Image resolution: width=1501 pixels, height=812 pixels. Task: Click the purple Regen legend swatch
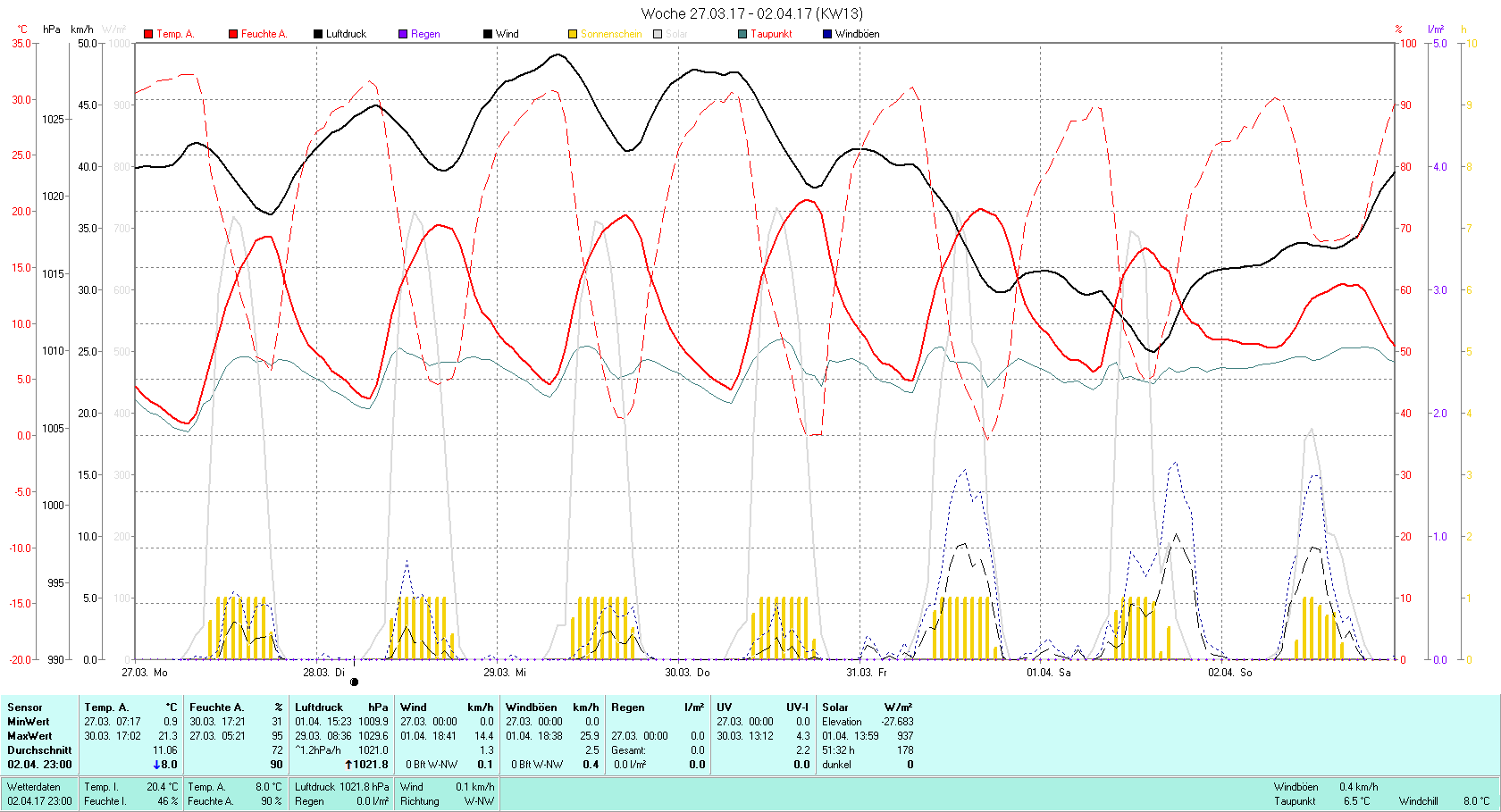click(403, 34)
